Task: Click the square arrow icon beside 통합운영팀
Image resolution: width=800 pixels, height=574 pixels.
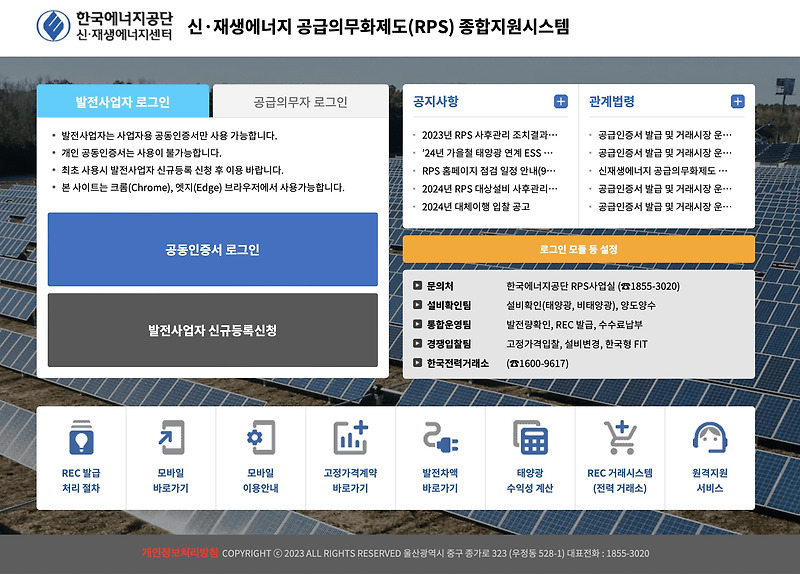Action: [417, 324]
